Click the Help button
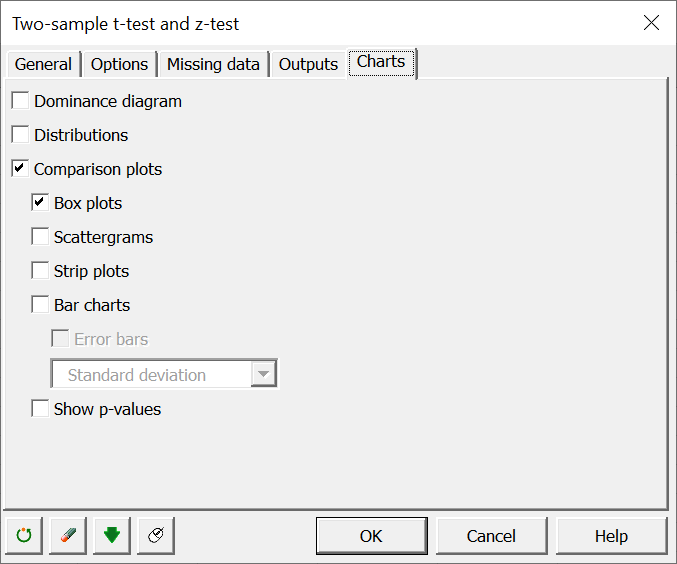Image resolution: width=677 pixels, height=564 pixels. point(611,536)
